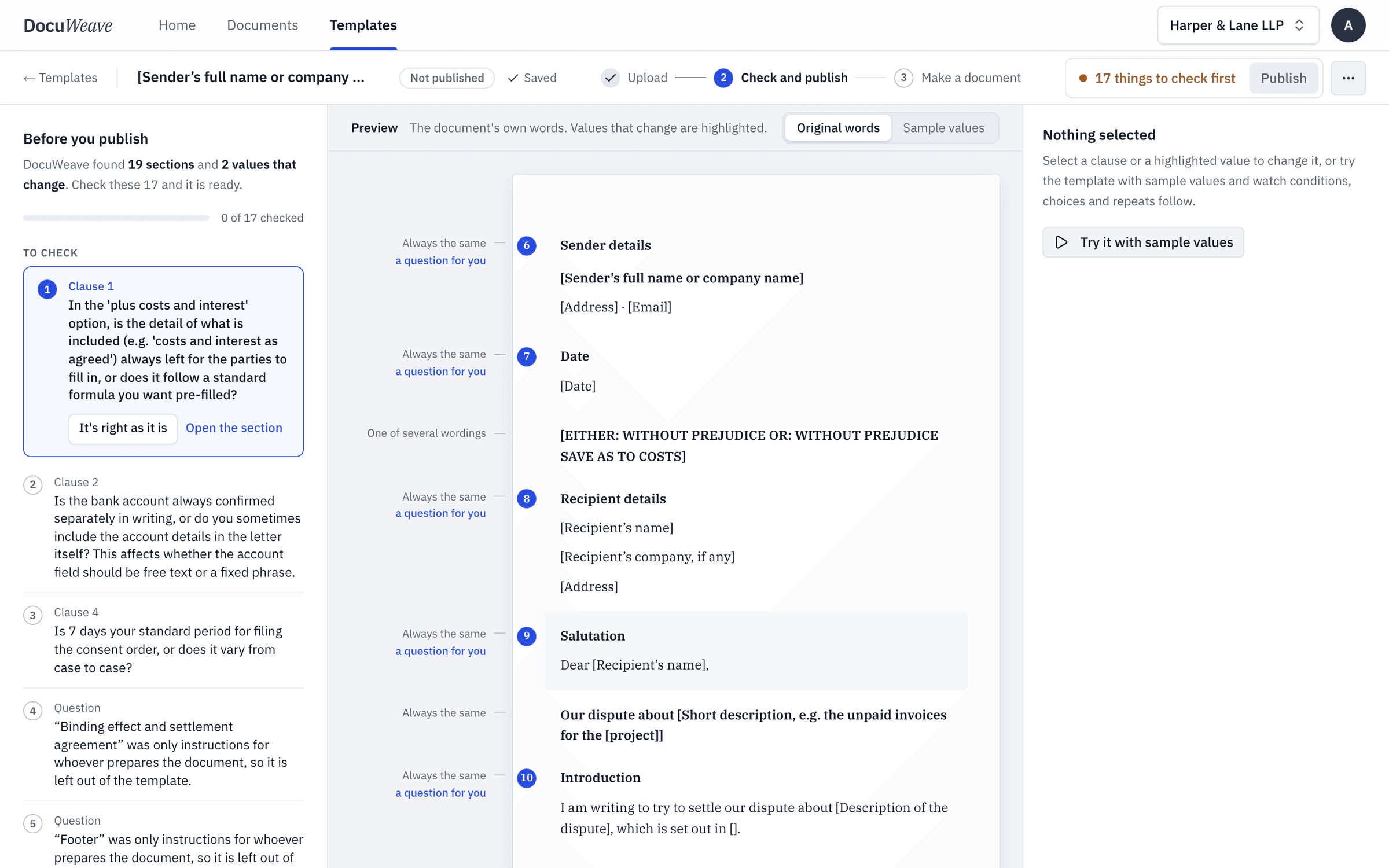1389x868 pixels.
Task: Select the Salutation section in preview
Action: coord(756,651)
